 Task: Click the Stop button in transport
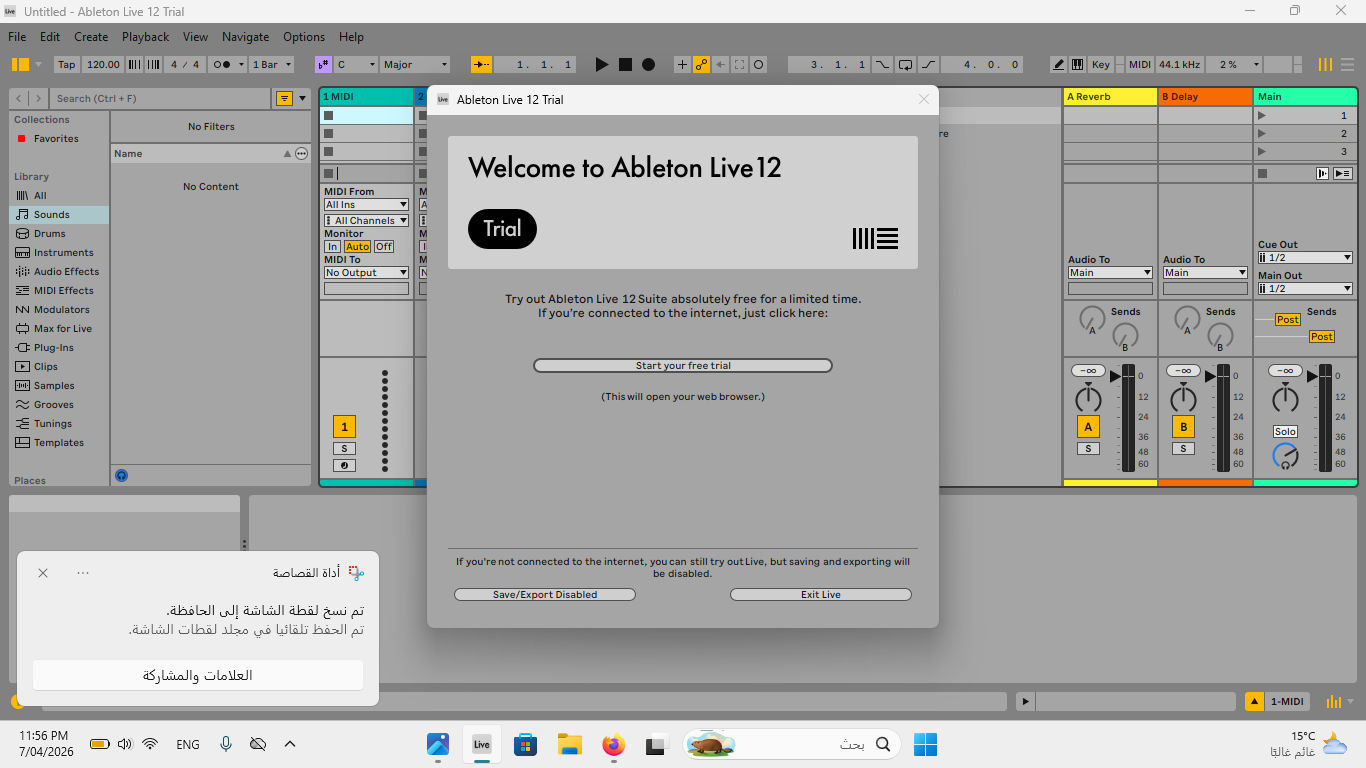(625, 65)
